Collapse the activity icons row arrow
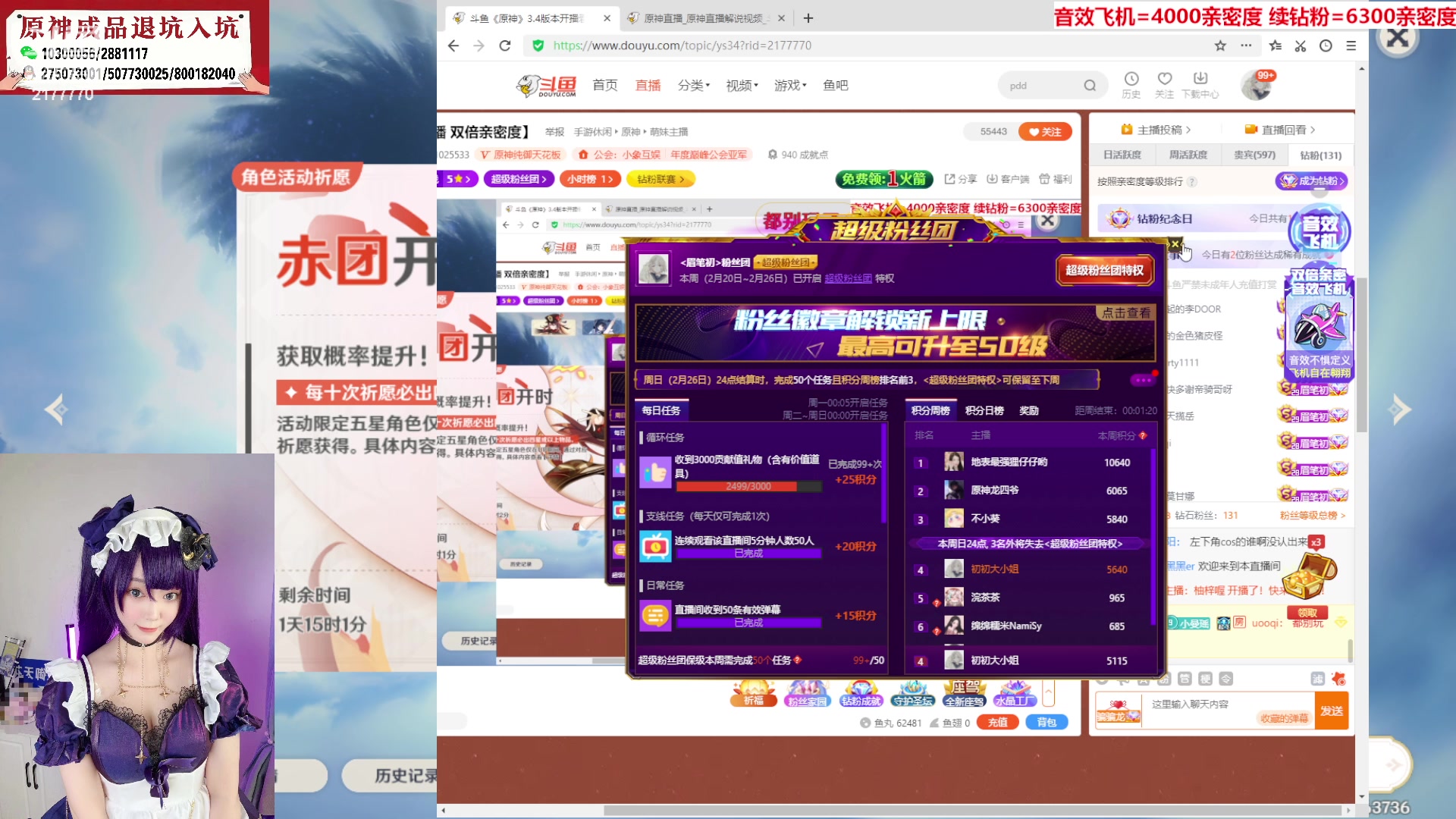 (x=1049, y=693)
